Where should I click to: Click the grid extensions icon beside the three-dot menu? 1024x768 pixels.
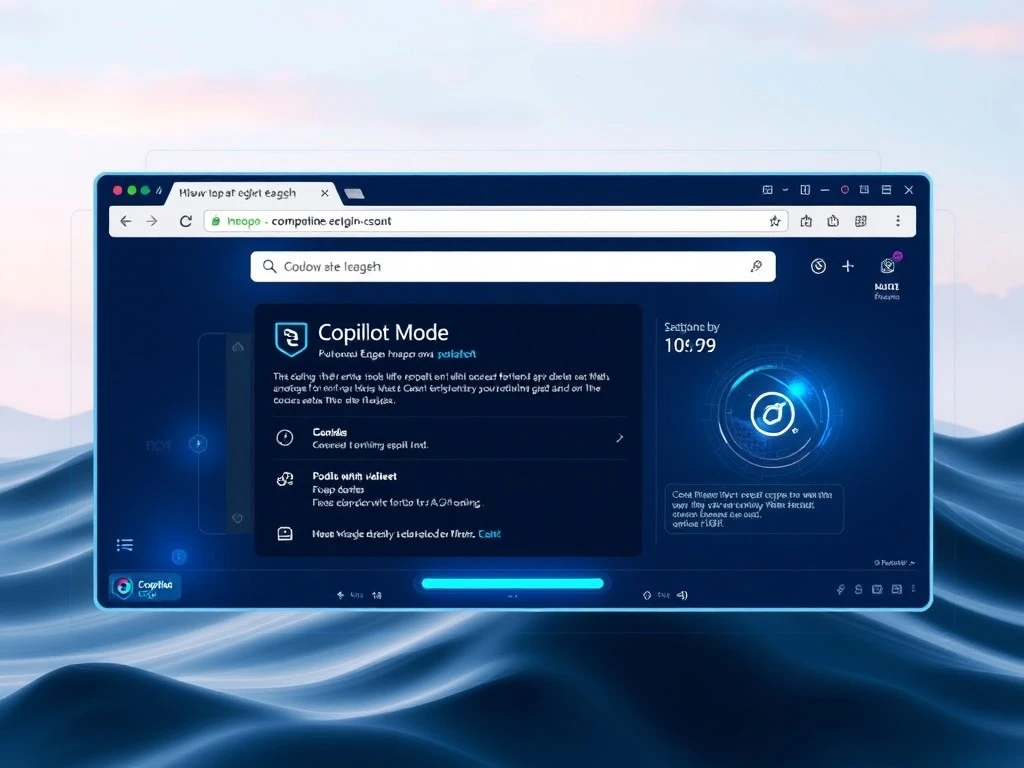pos(861,221)
